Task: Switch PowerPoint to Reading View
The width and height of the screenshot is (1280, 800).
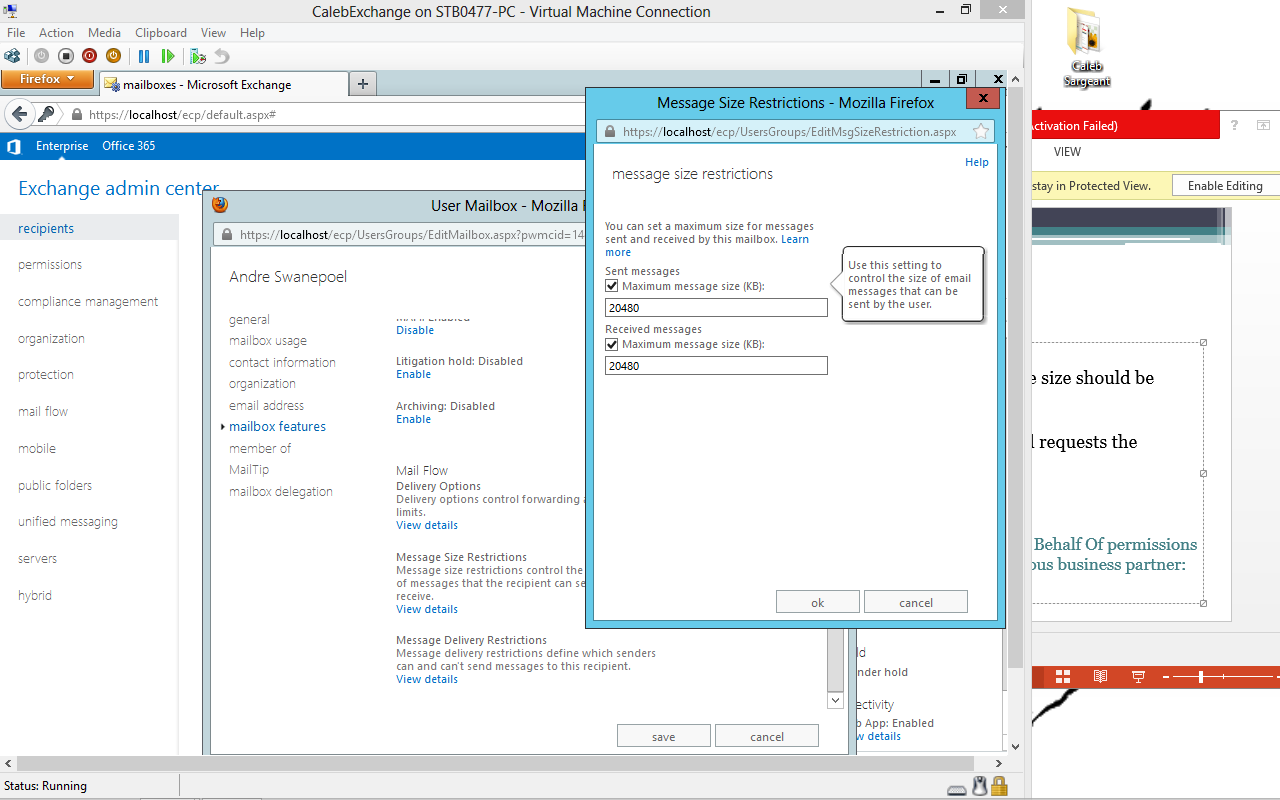Action: point(1100,677)
